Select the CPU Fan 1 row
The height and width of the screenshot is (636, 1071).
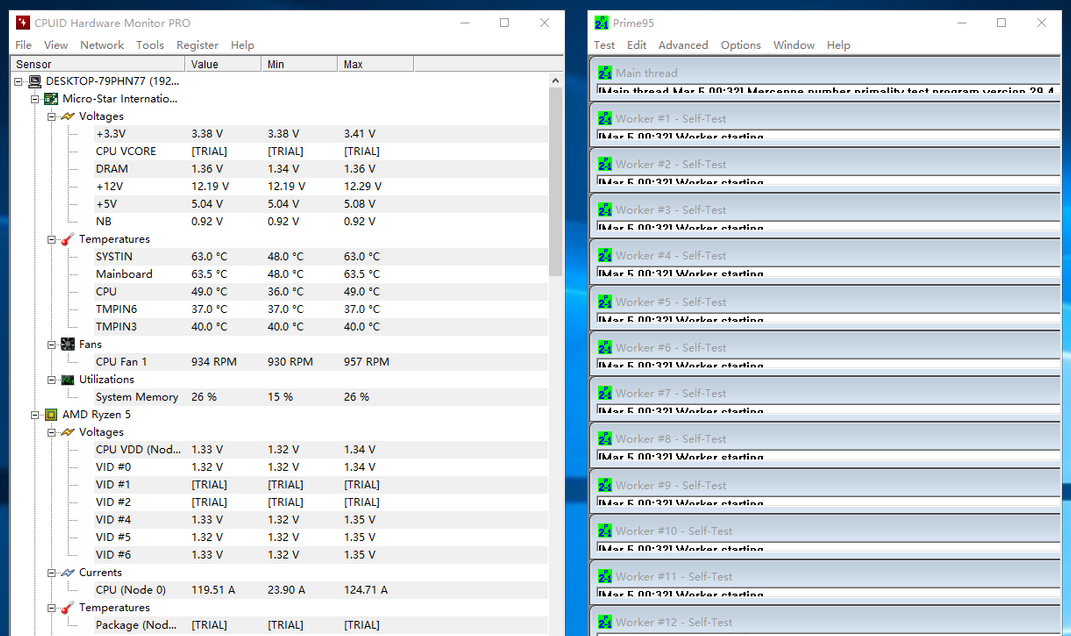coord(121,362)
